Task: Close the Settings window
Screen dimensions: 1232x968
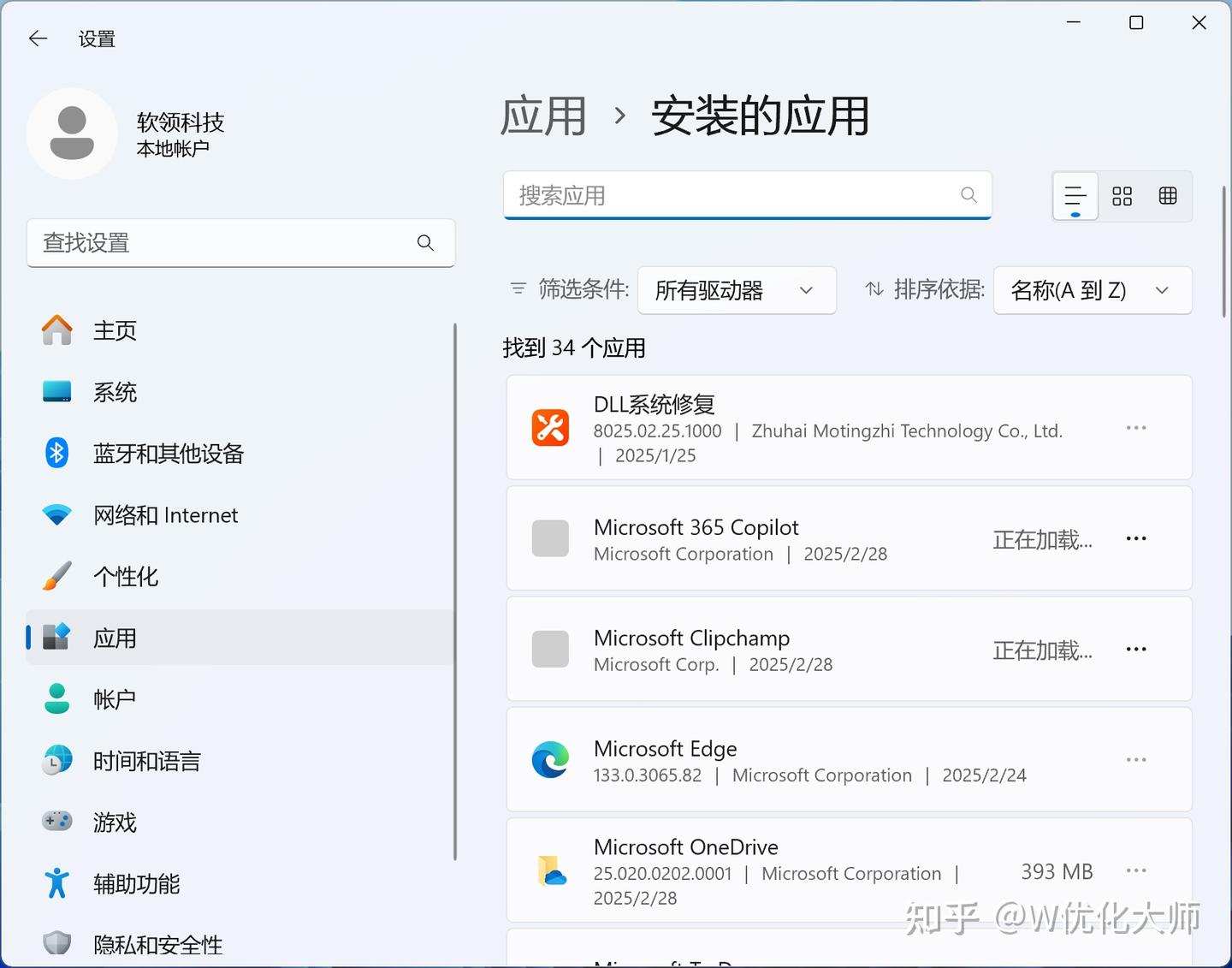Action: point(1199,22)
